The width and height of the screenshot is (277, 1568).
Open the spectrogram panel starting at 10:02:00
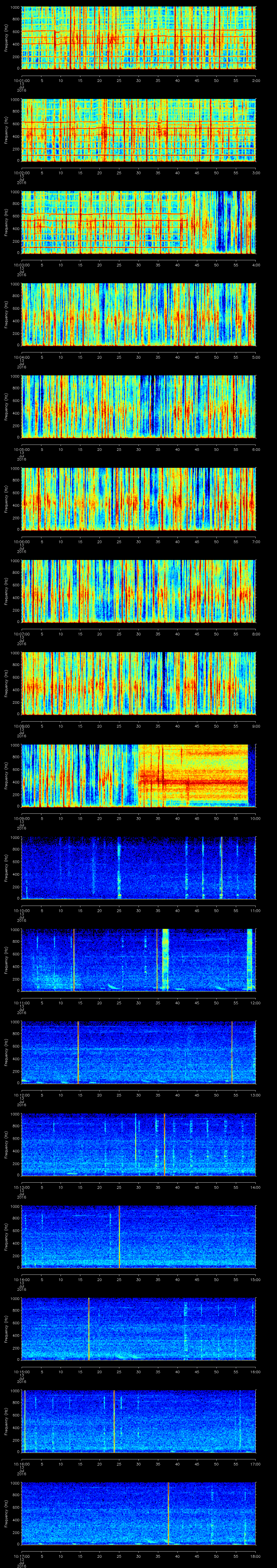139,130
